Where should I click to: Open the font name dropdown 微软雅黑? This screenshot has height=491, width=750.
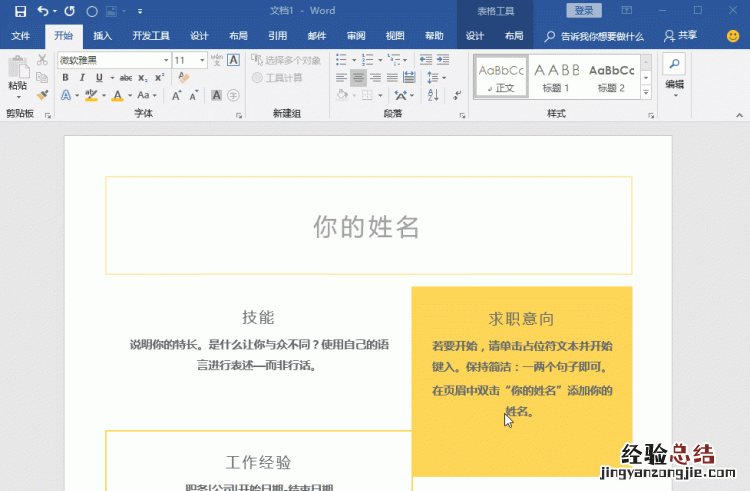tap(166, 60)
